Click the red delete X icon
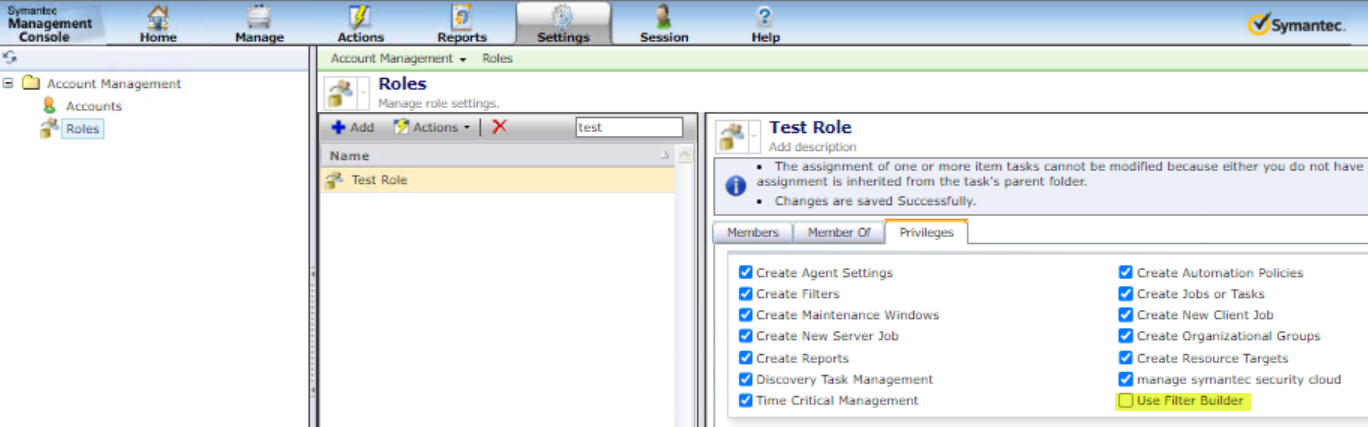Screen dimensions: 1368x427 pos(500,127)
